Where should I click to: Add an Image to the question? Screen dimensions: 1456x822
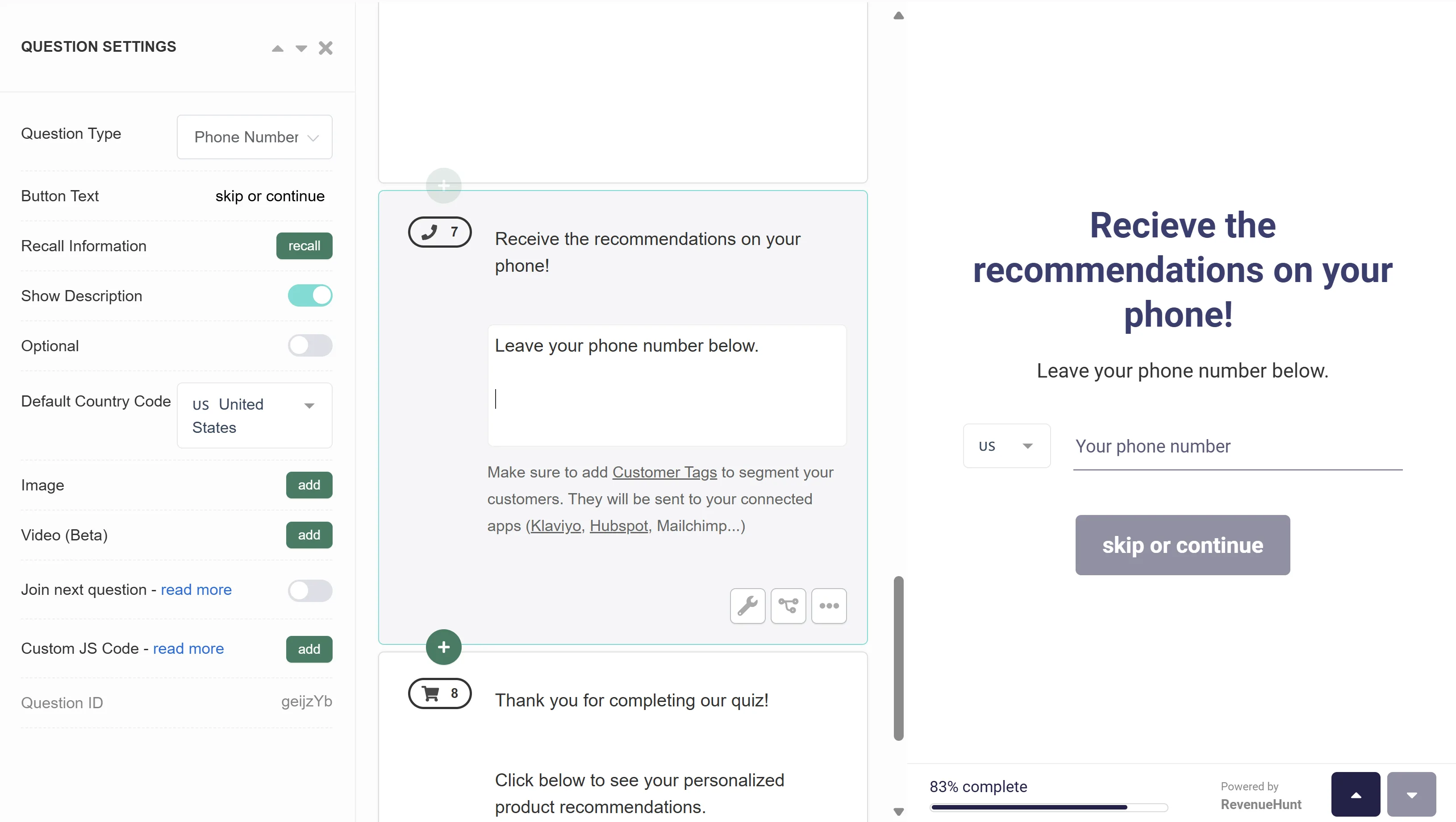tap(309, 485)
